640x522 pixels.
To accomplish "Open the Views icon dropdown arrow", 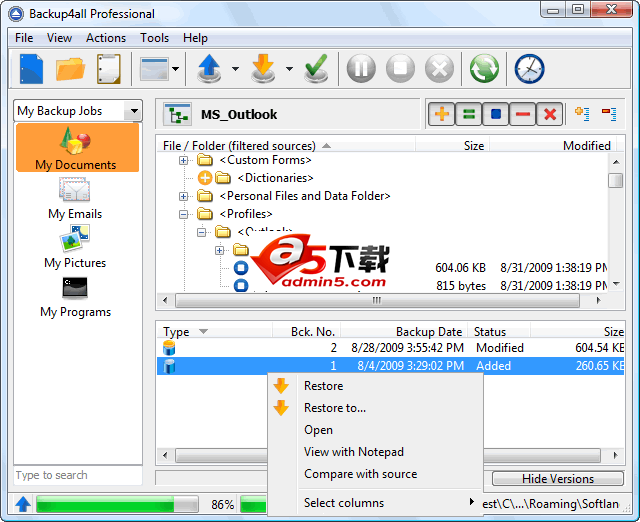I will point(176,69).
